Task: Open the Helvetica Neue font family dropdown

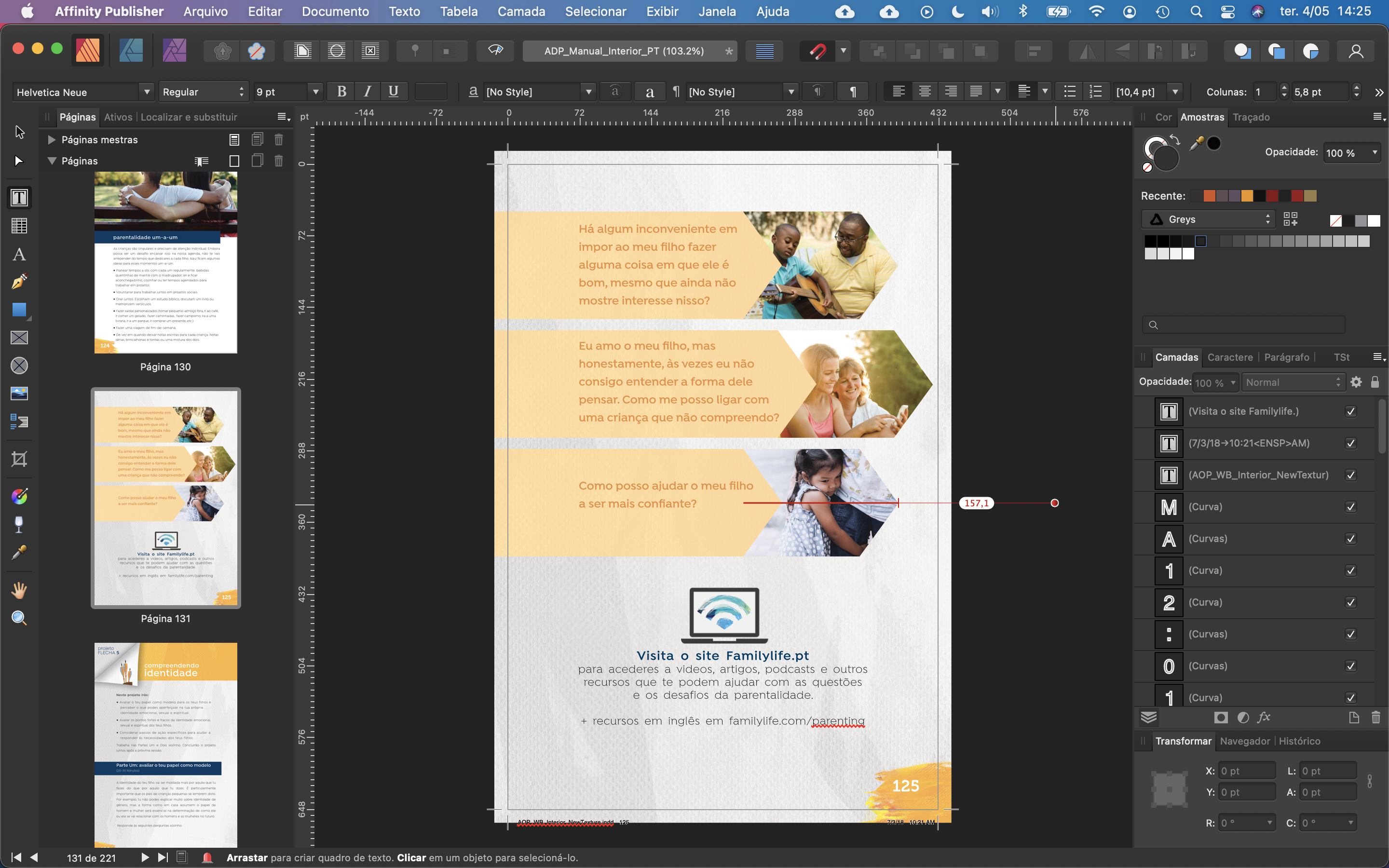Action: 147,92
